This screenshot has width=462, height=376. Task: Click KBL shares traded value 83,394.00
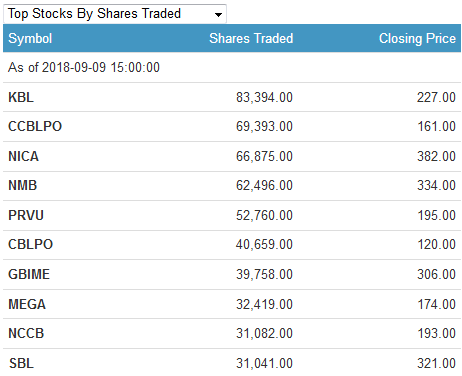(264, 97)
